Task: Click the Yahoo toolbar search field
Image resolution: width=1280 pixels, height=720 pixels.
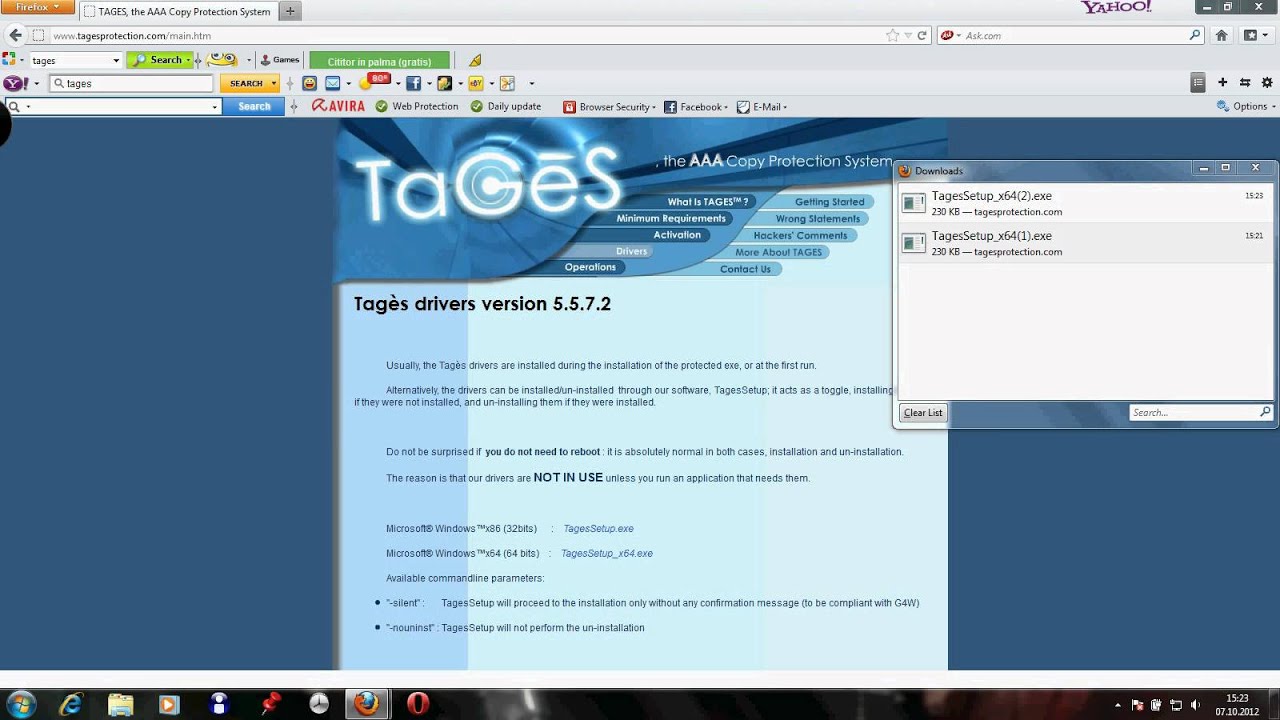Action: point(132,83)
